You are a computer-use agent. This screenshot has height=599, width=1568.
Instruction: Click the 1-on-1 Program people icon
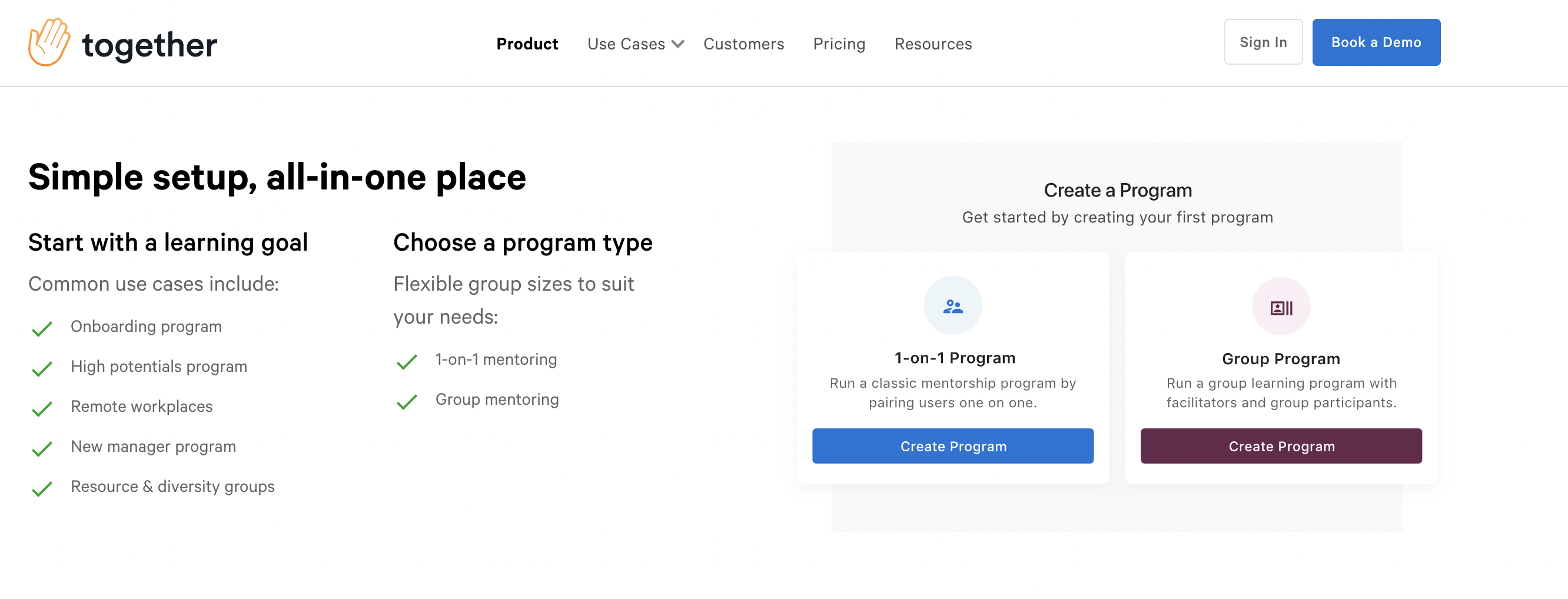coord(952,306)
